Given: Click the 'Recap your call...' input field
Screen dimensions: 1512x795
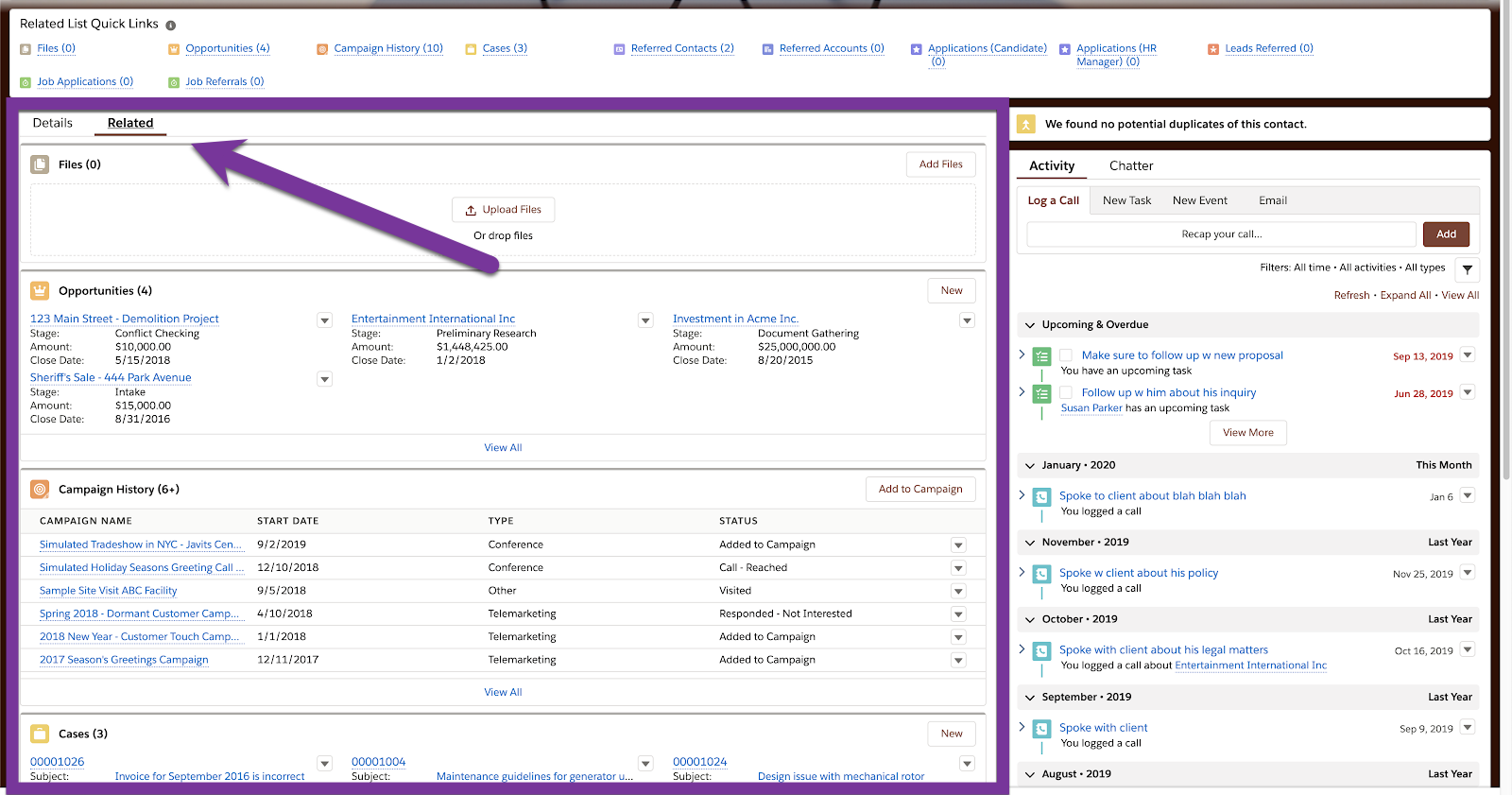Looking at the screenshot, I should 1222,233.
